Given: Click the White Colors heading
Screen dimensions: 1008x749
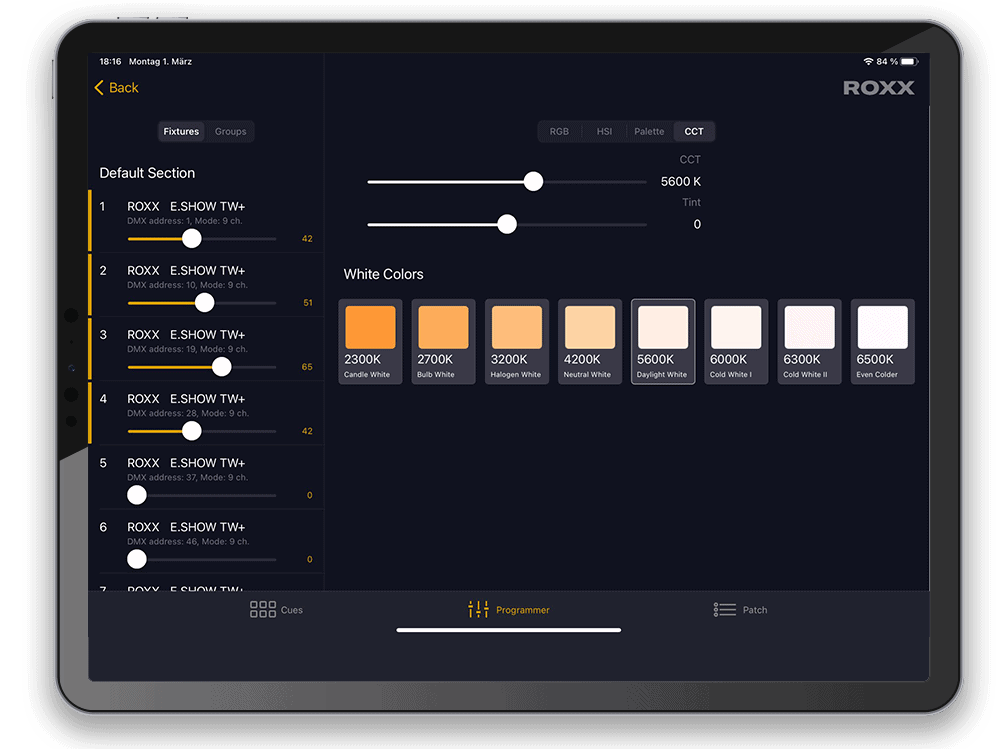Looking at the screenshot, I should pyautogui.click(x=384, y=275).
